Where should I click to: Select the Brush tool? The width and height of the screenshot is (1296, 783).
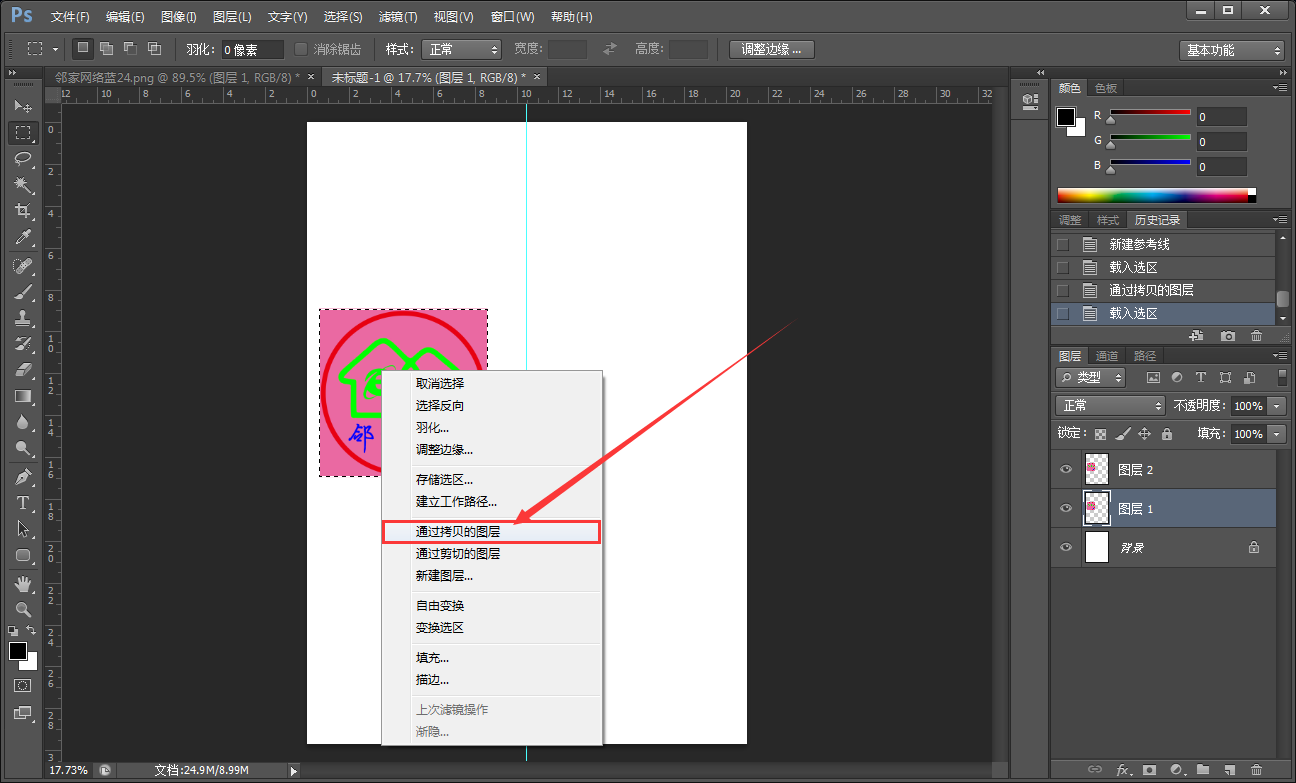click(23, 292)
